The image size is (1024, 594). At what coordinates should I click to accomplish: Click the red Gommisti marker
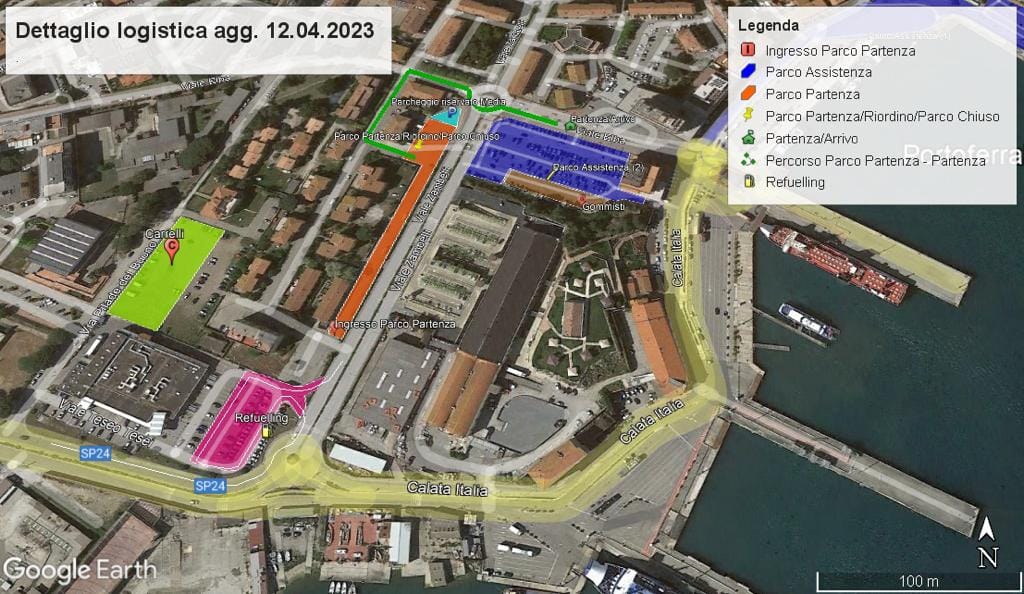pos(583,199)
